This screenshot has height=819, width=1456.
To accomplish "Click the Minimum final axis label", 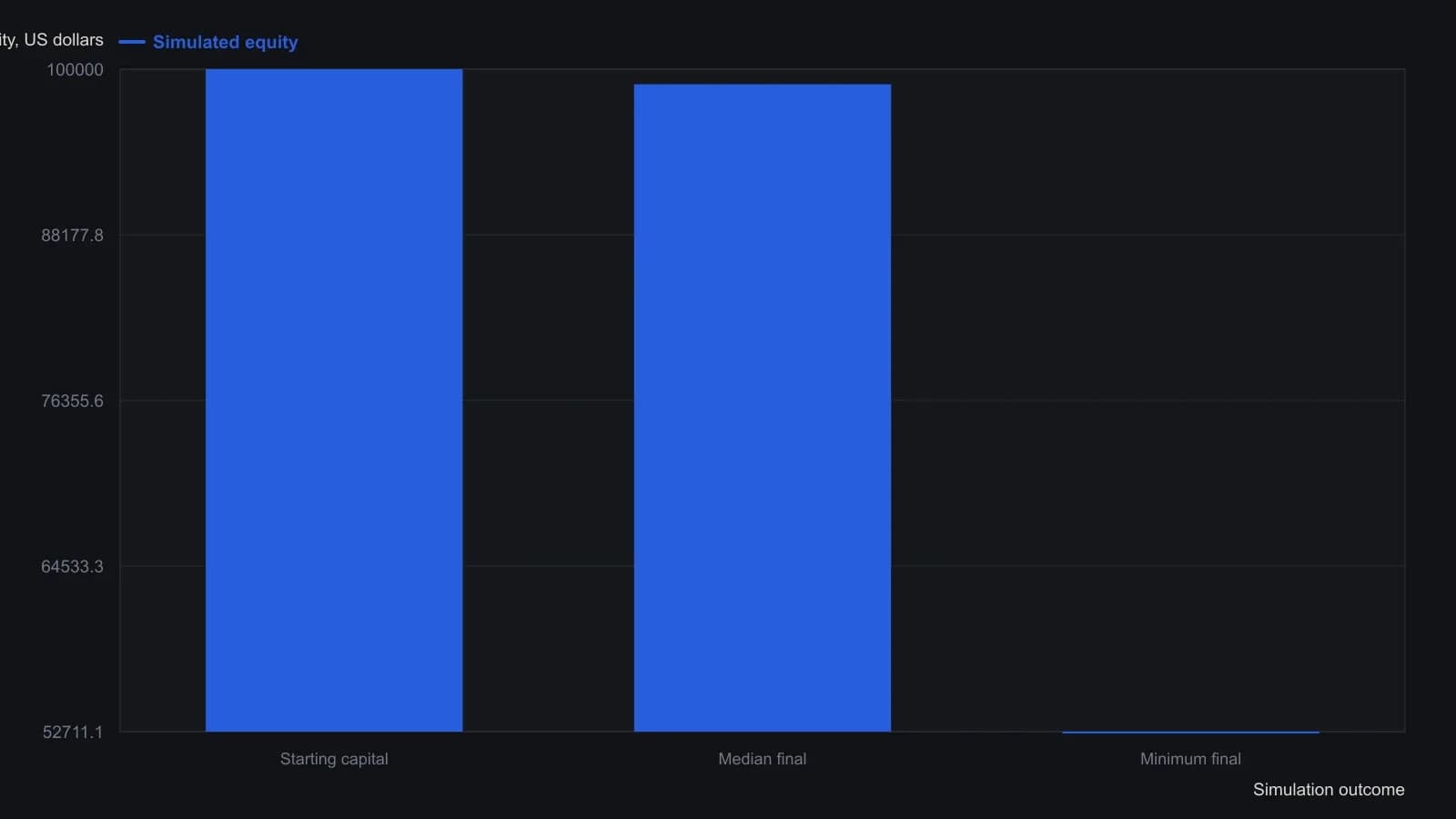I will point(1190,759).
